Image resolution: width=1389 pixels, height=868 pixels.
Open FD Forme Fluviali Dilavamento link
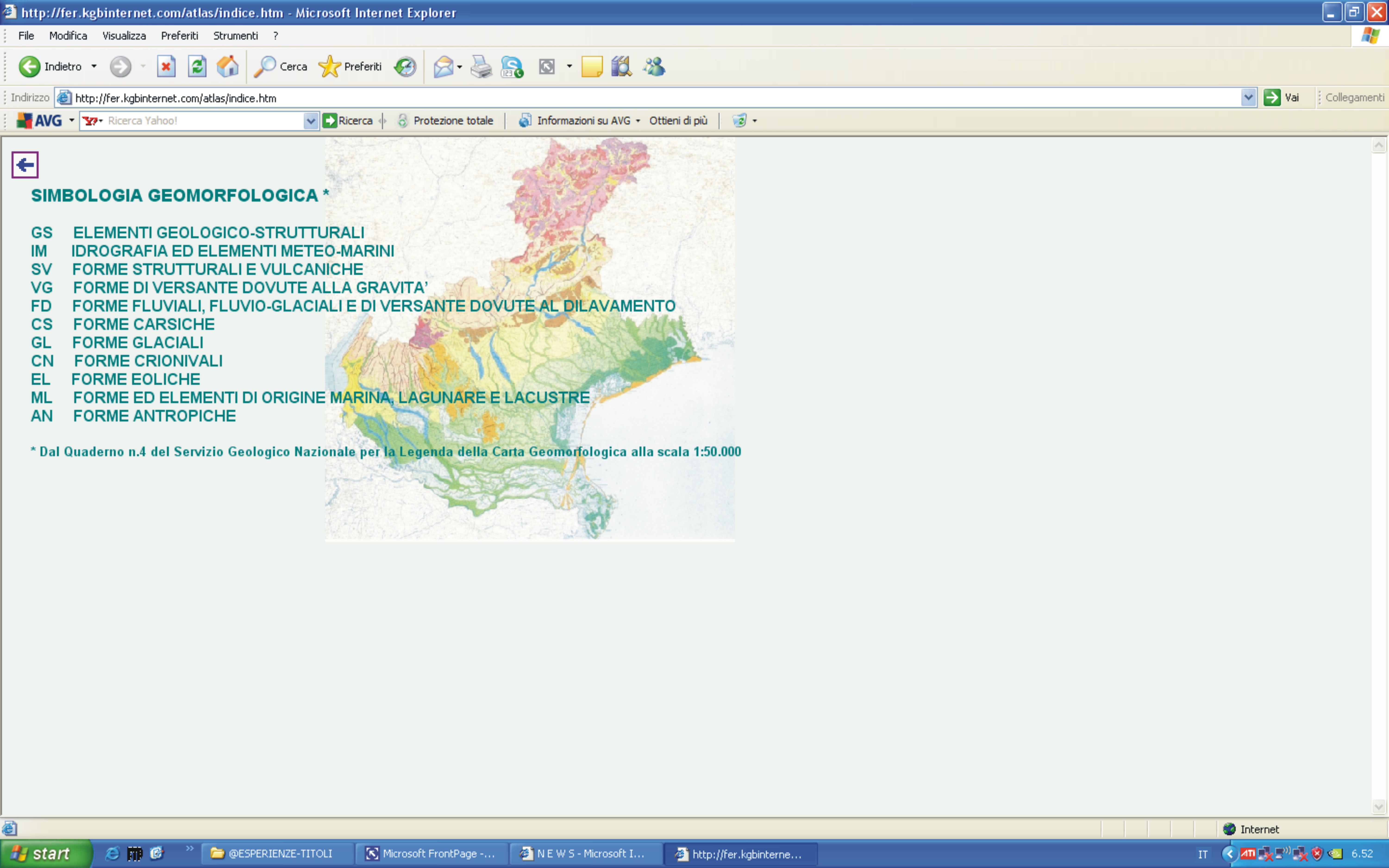pyautogui.click(x=353, y=306)
